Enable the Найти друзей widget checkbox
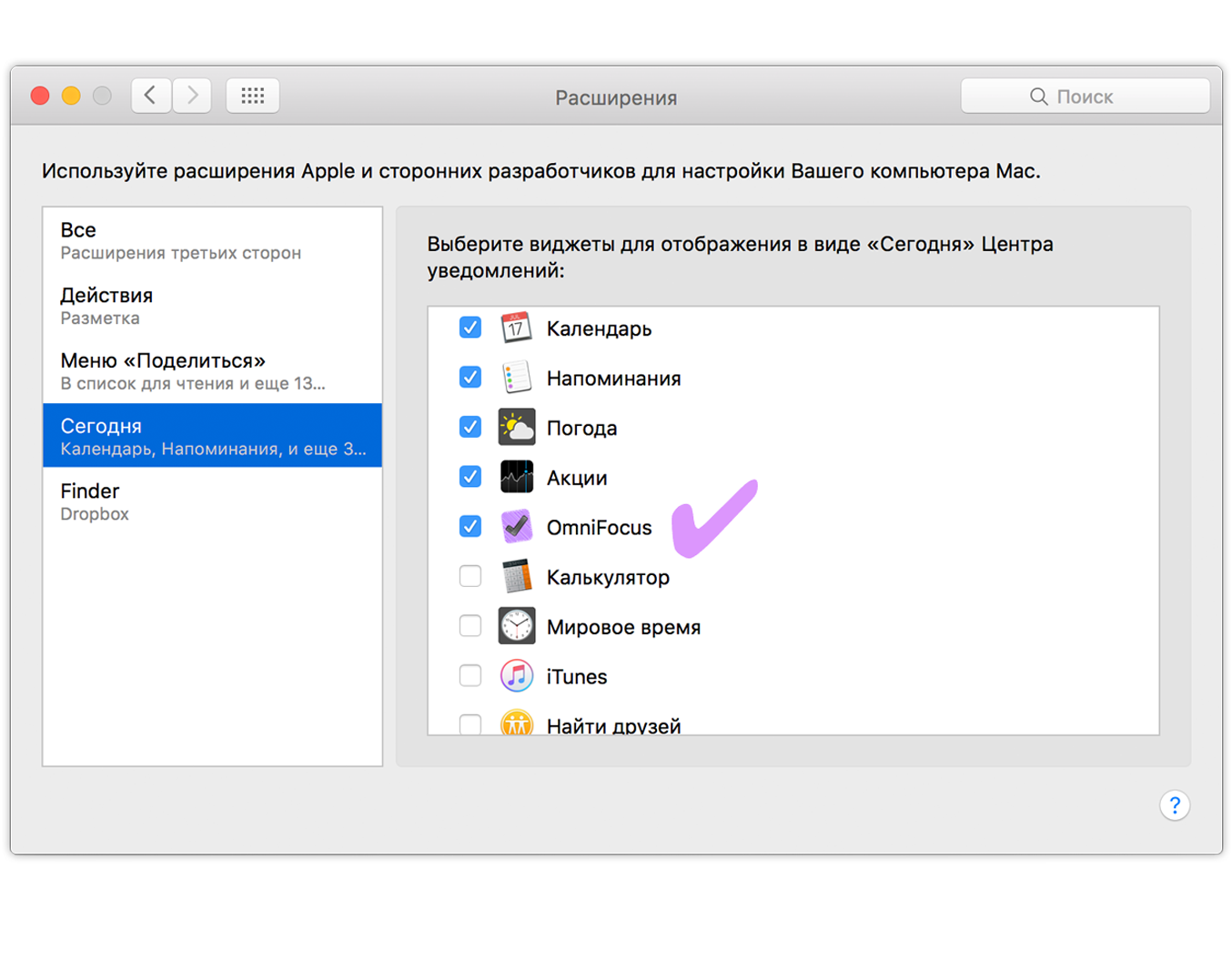The height and width of the screenshot is (961, 1232). click(x=470, y=724)
